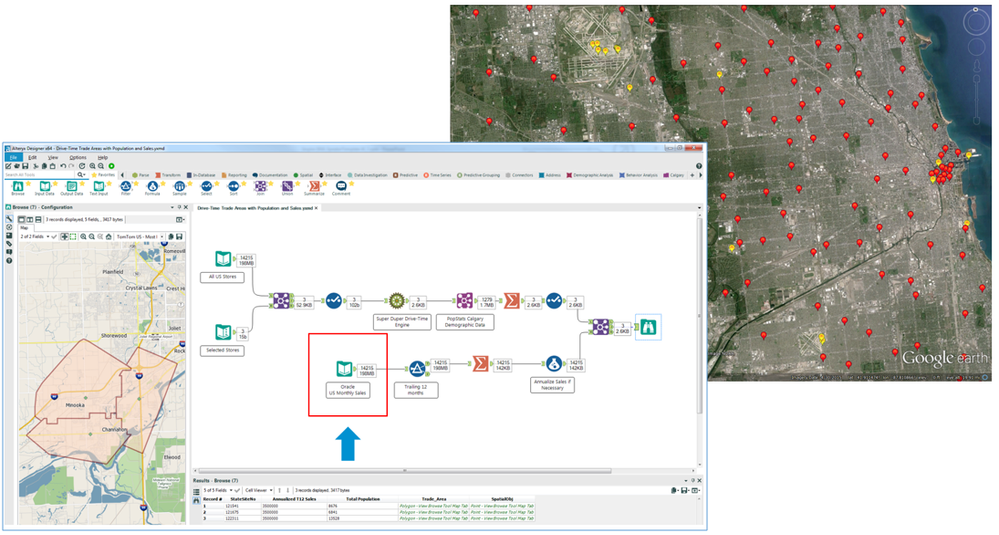Select the Join tool in palette
This screenshot has width=999, height=535.
(261, 186)
